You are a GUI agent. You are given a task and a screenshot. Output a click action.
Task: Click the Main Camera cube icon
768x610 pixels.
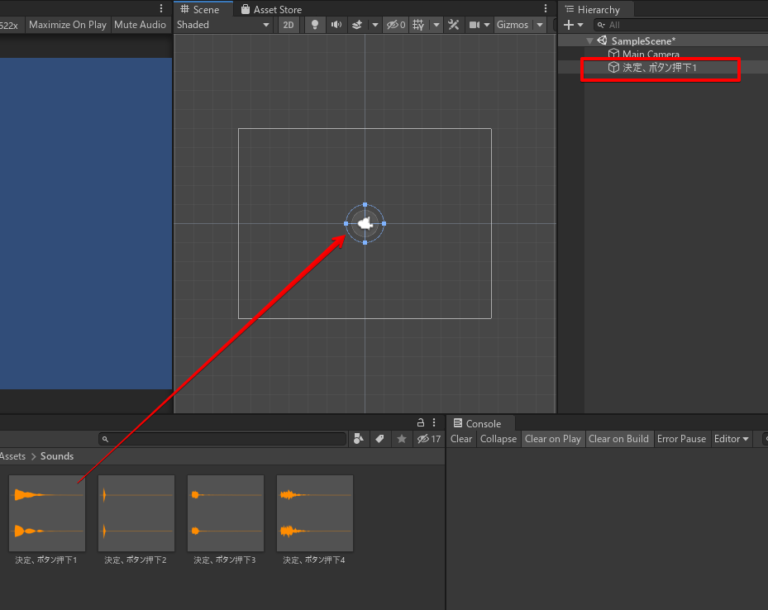coord(614,54)
